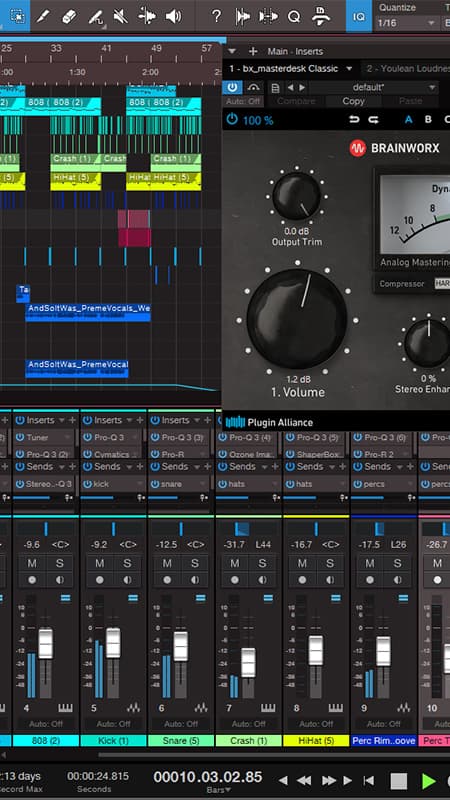Image resolution: width=450 pixels, height=800 pixels.
Task: Switch to Youlean Loudness plugin tab
Action: [x=407, y=68]
